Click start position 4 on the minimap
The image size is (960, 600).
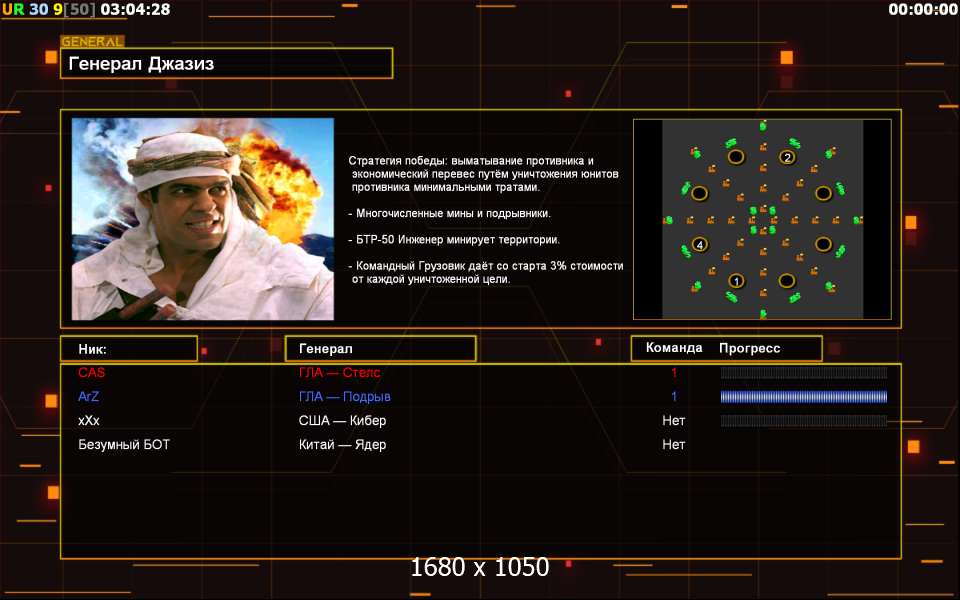click(700, 245)
